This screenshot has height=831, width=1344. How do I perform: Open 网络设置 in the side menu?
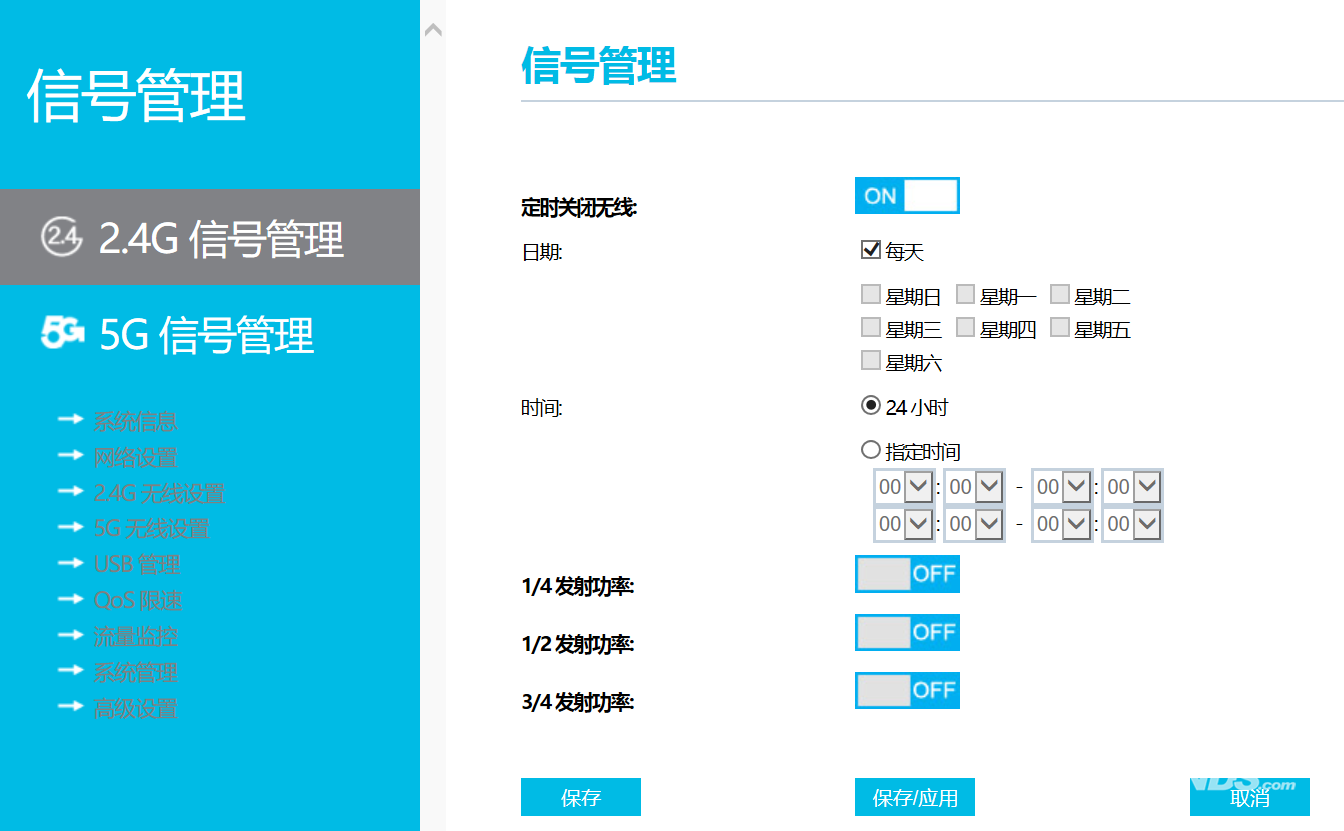pos(135,457)
